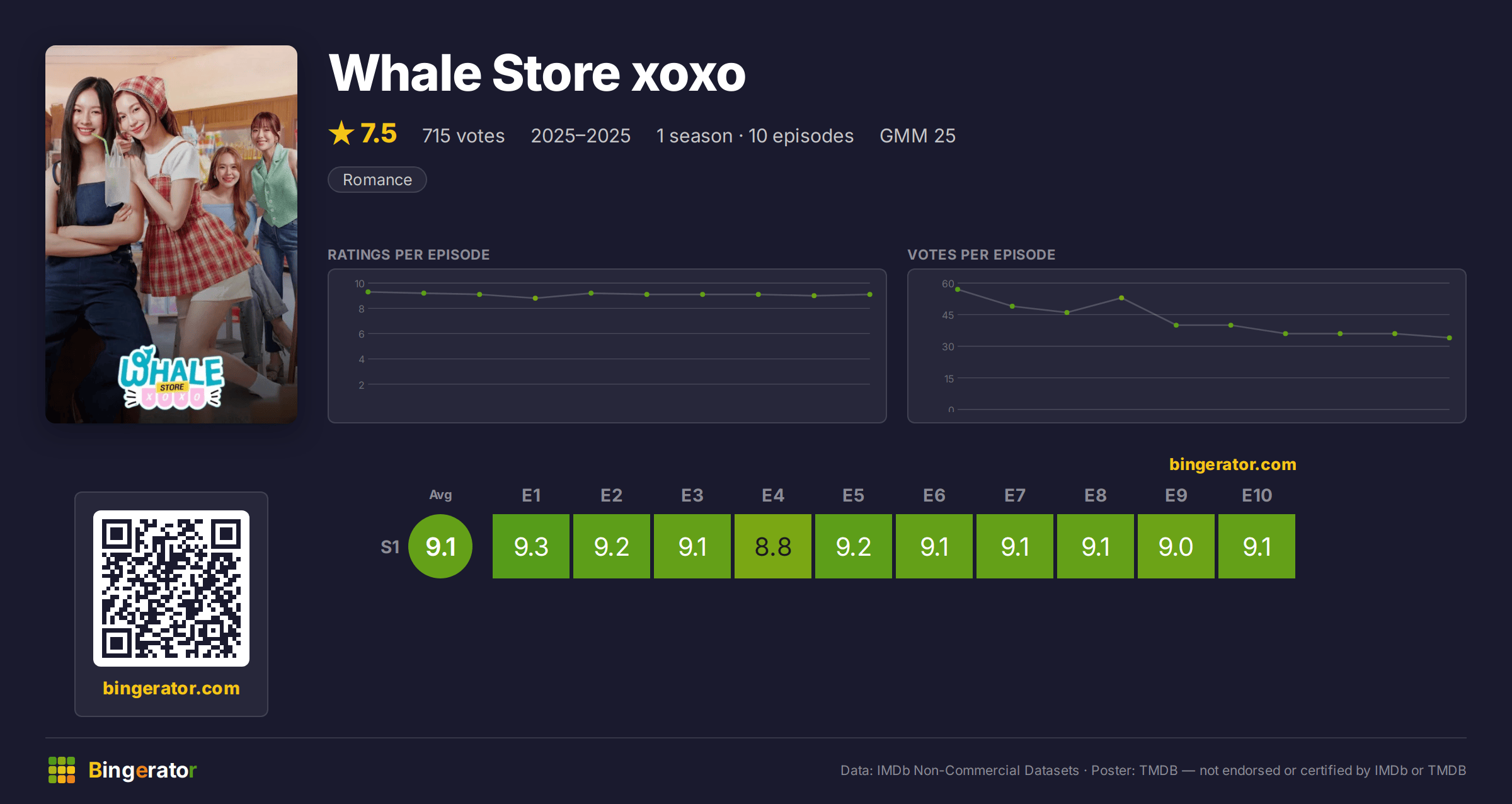1512x804 pixels.
Task: Click the bingerator.com link above episode grid
Action: 1233,464
